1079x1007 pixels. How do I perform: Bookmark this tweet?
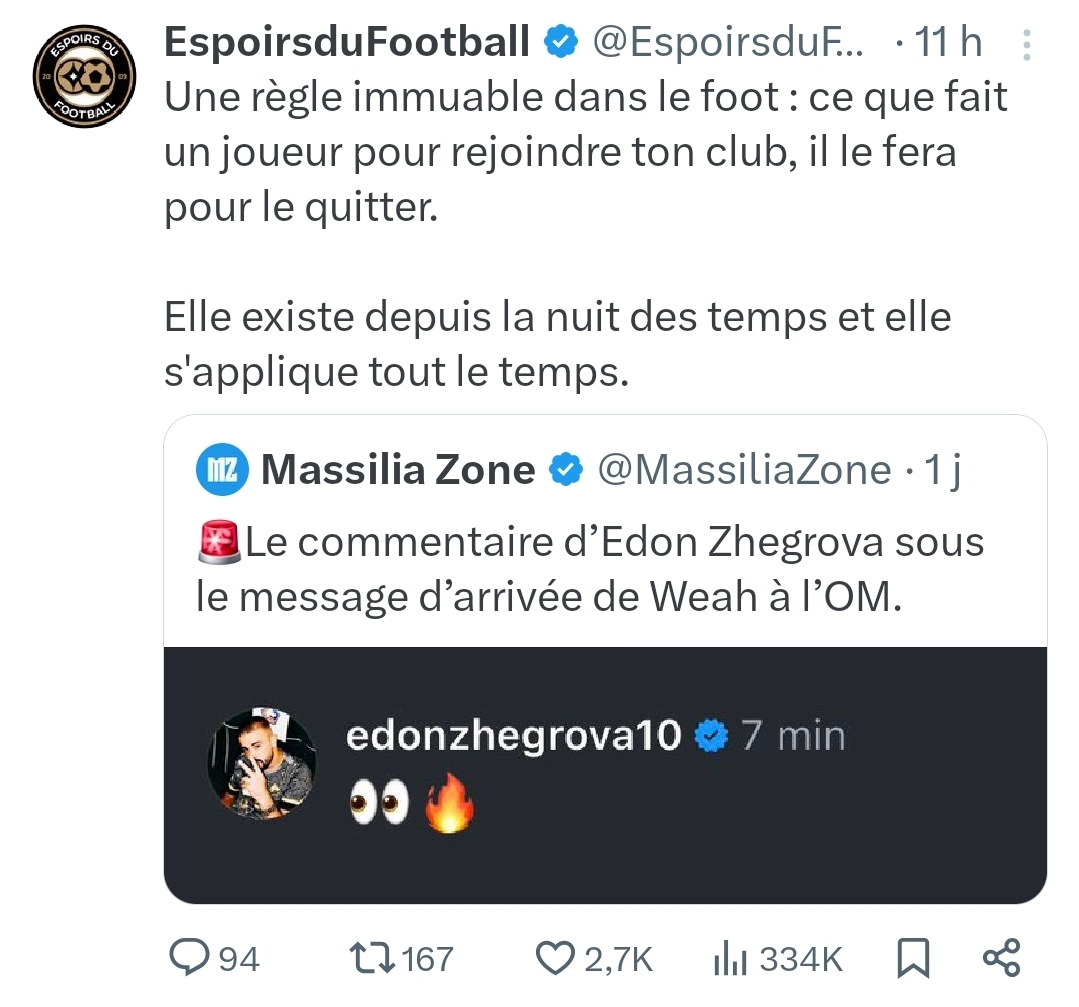point(913,958)
